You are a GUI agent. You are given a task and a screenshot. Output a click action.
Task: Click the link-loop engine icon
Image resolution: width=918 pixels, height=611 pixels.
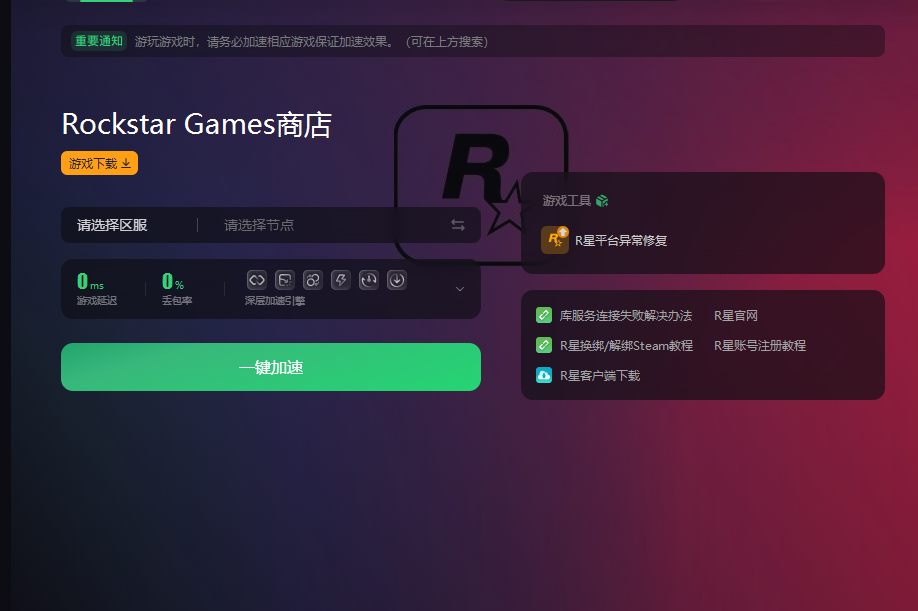(256, 280)
